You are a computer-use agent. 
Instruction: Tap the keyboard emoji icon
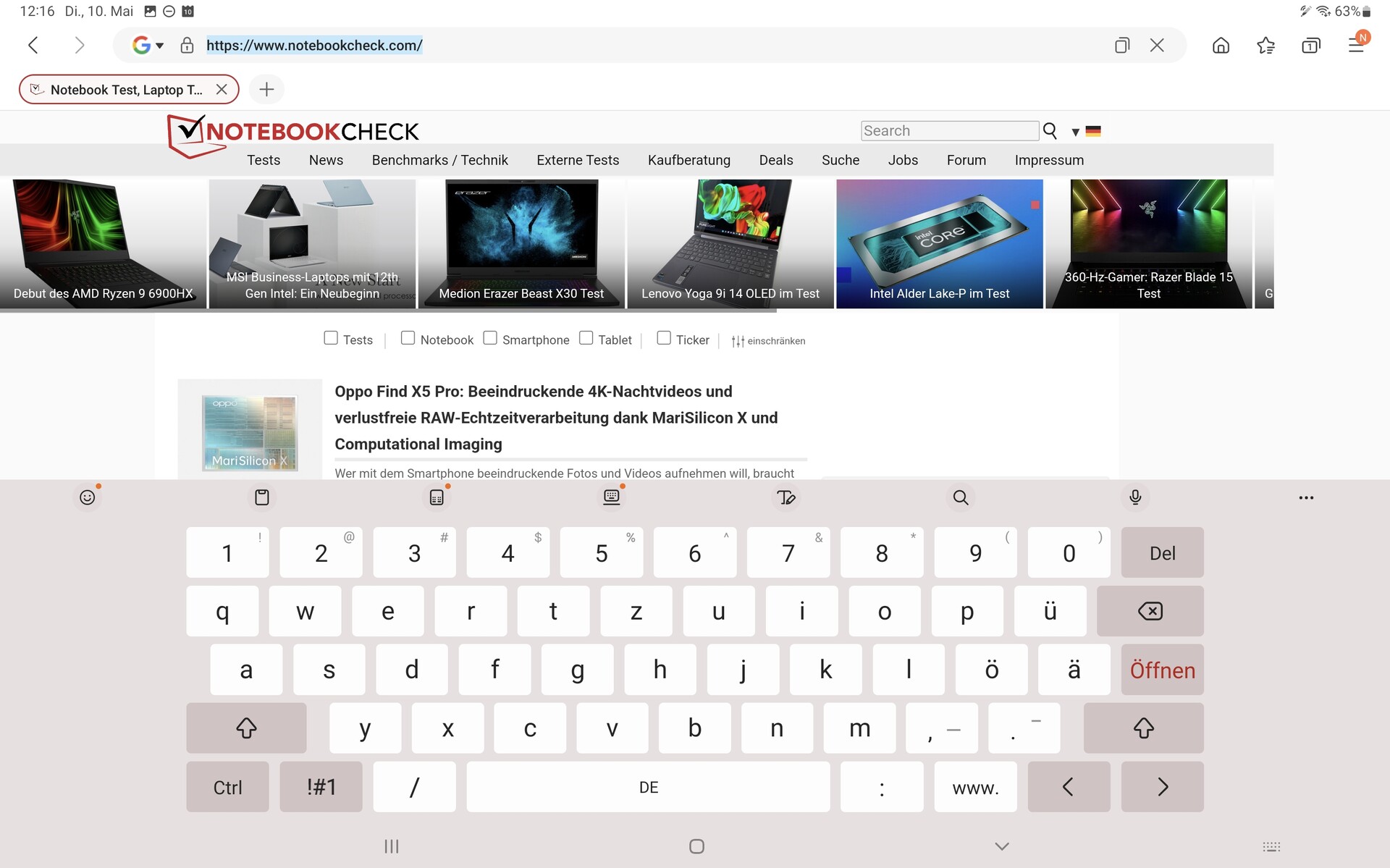[x=88, y=497]
